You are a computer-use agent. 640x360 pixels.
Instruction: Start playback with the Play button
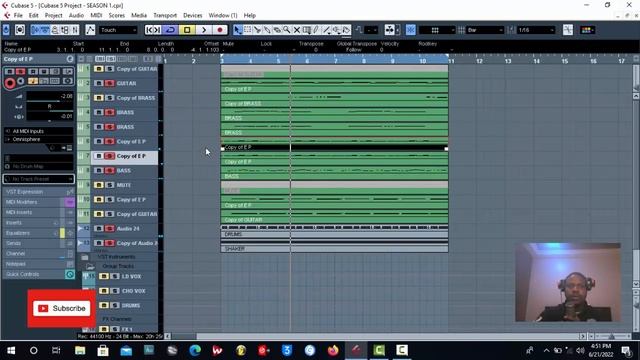point(204,30)
